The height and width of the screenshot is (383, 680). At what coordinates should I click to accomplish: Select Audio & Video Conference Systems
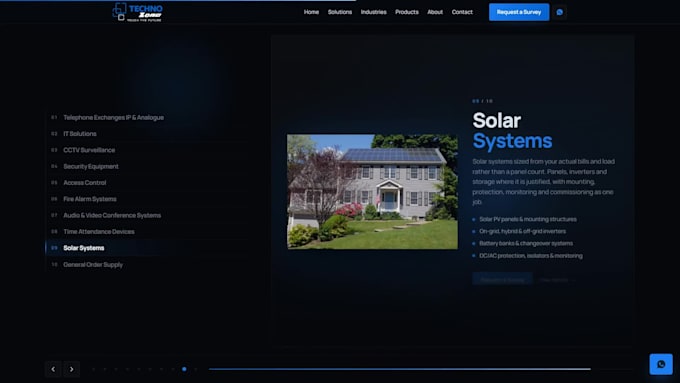tap(147, 215)
